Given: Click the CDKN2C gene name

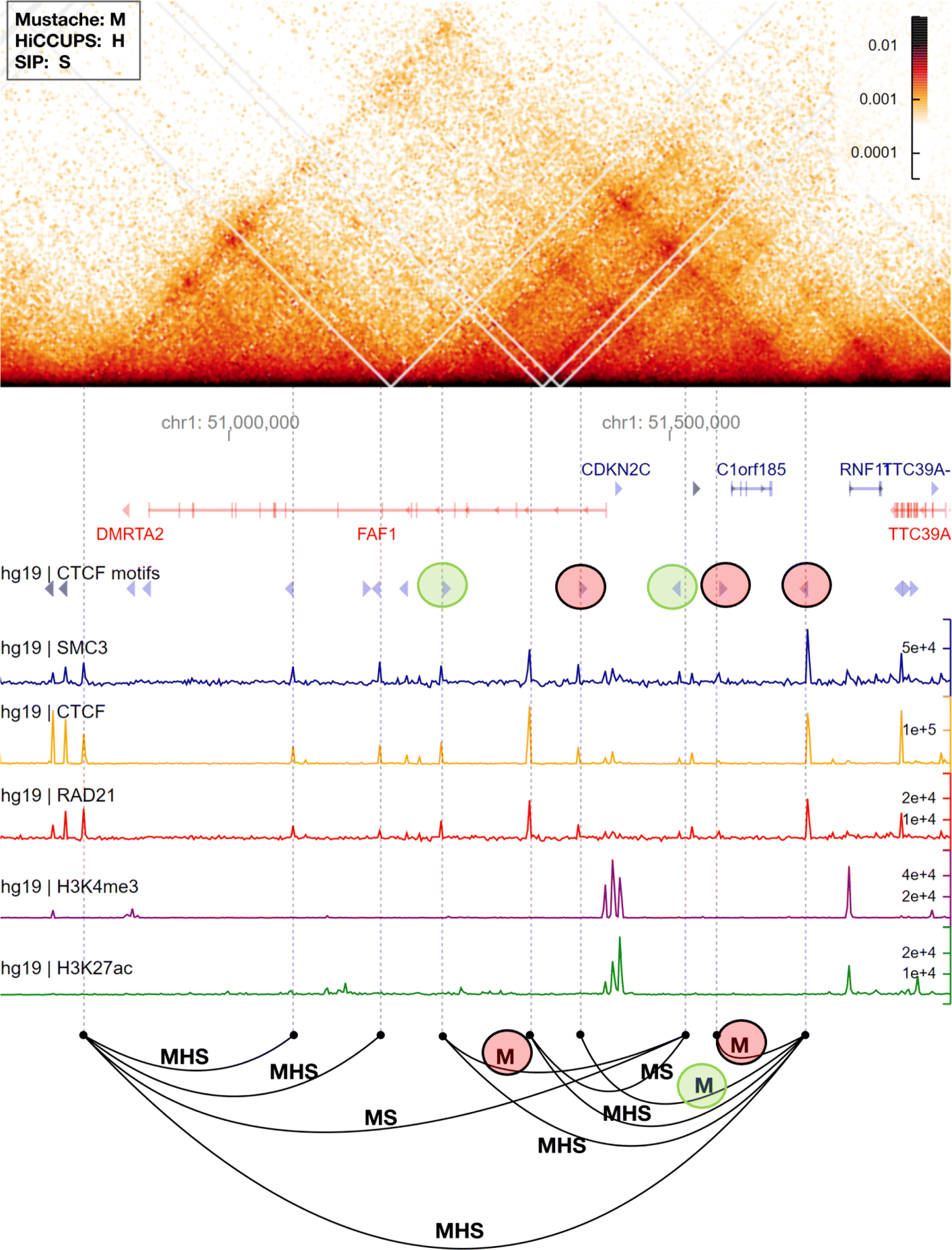Looking at the screenshot, I should 616,470.
